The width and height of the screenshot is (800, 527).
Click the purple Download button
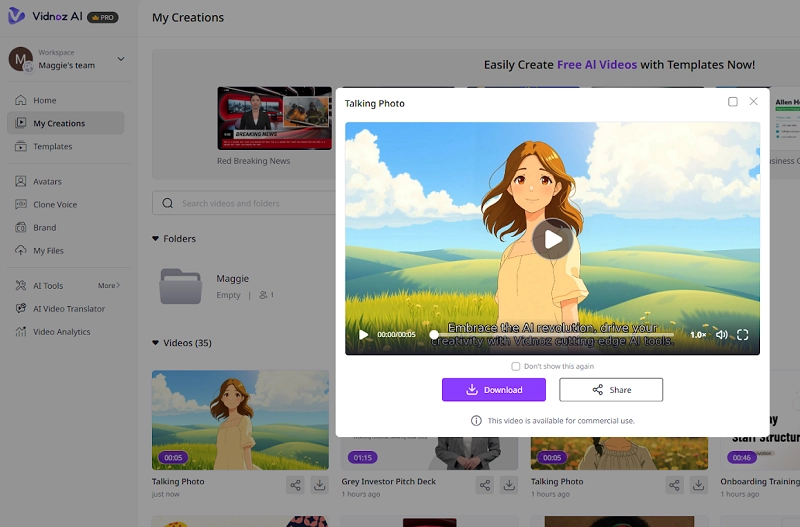494,390
